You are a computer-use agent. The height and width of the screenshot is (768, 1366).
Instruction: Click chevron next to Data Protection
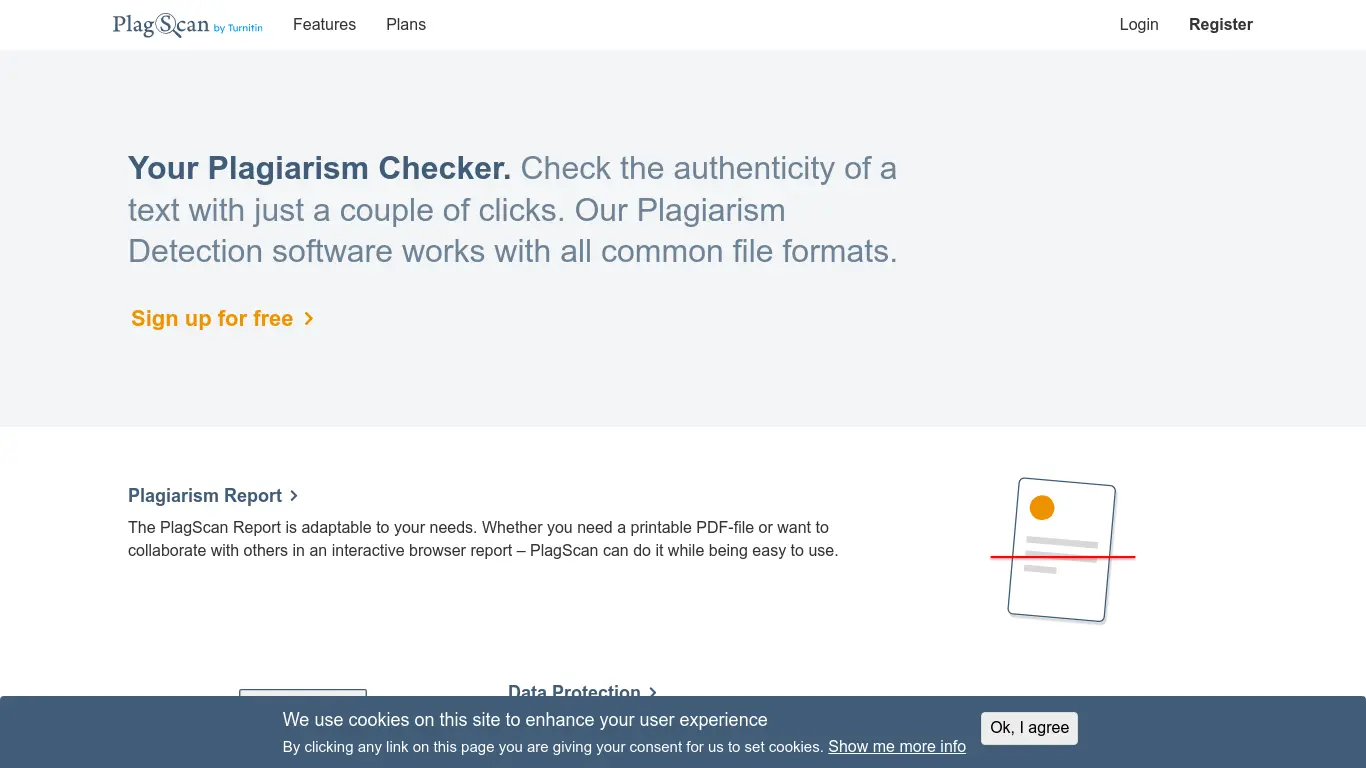[653, 692]
